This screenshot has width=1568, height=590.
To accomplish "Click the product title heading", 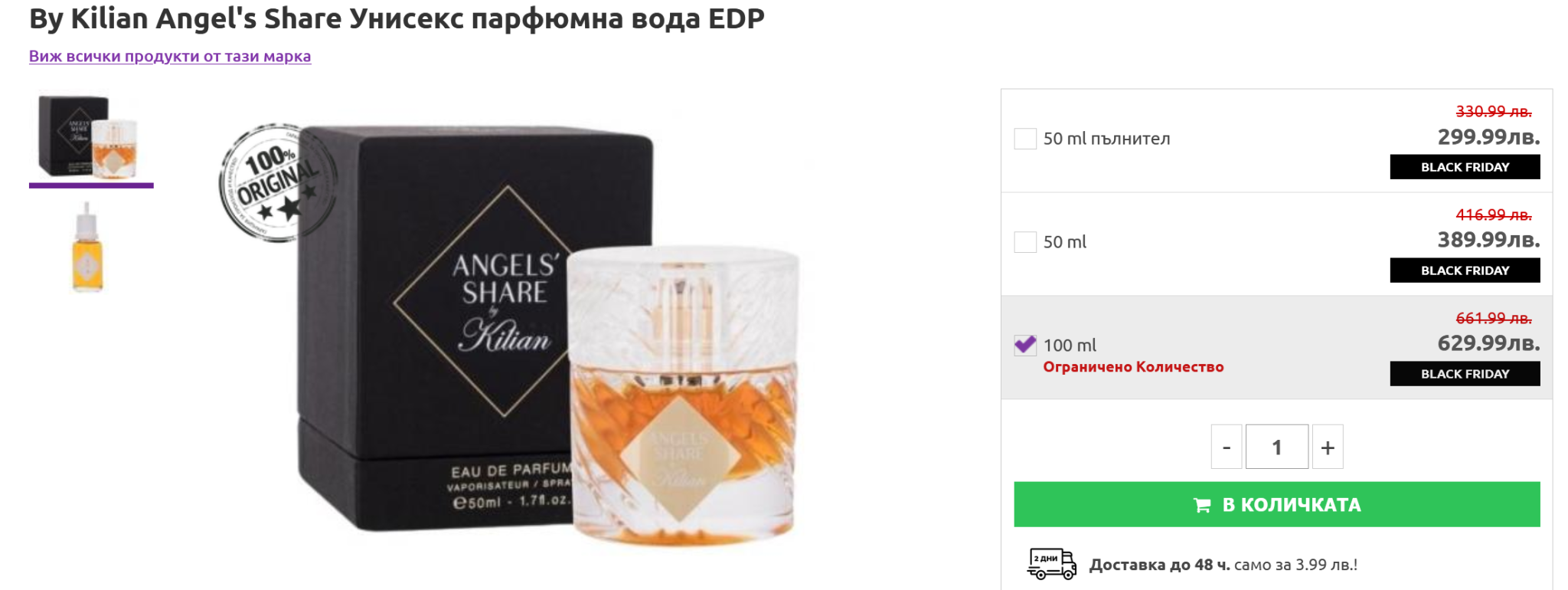I will 397,18.
